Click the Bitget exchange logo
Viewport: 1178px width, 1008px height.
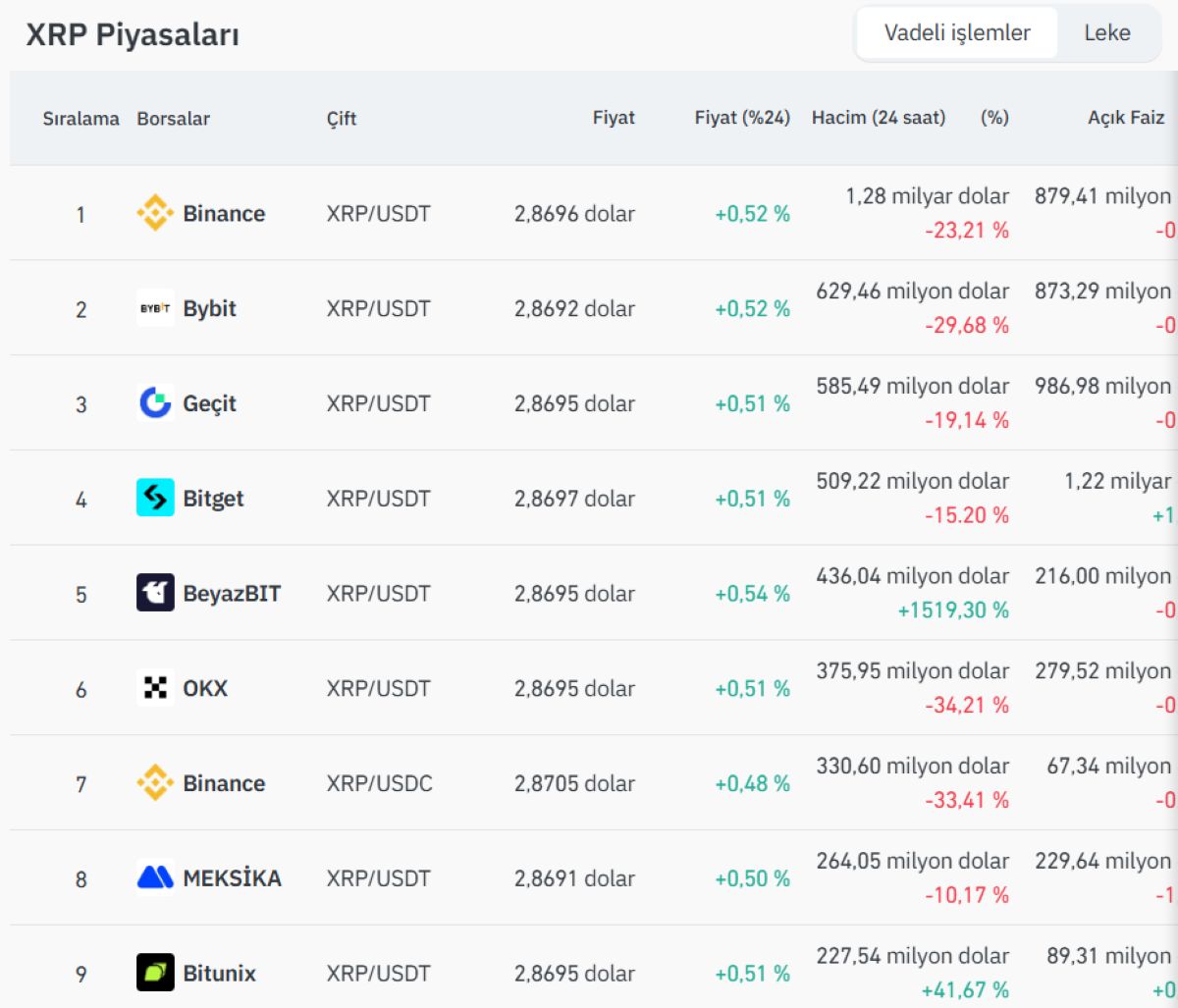[155, 499]
